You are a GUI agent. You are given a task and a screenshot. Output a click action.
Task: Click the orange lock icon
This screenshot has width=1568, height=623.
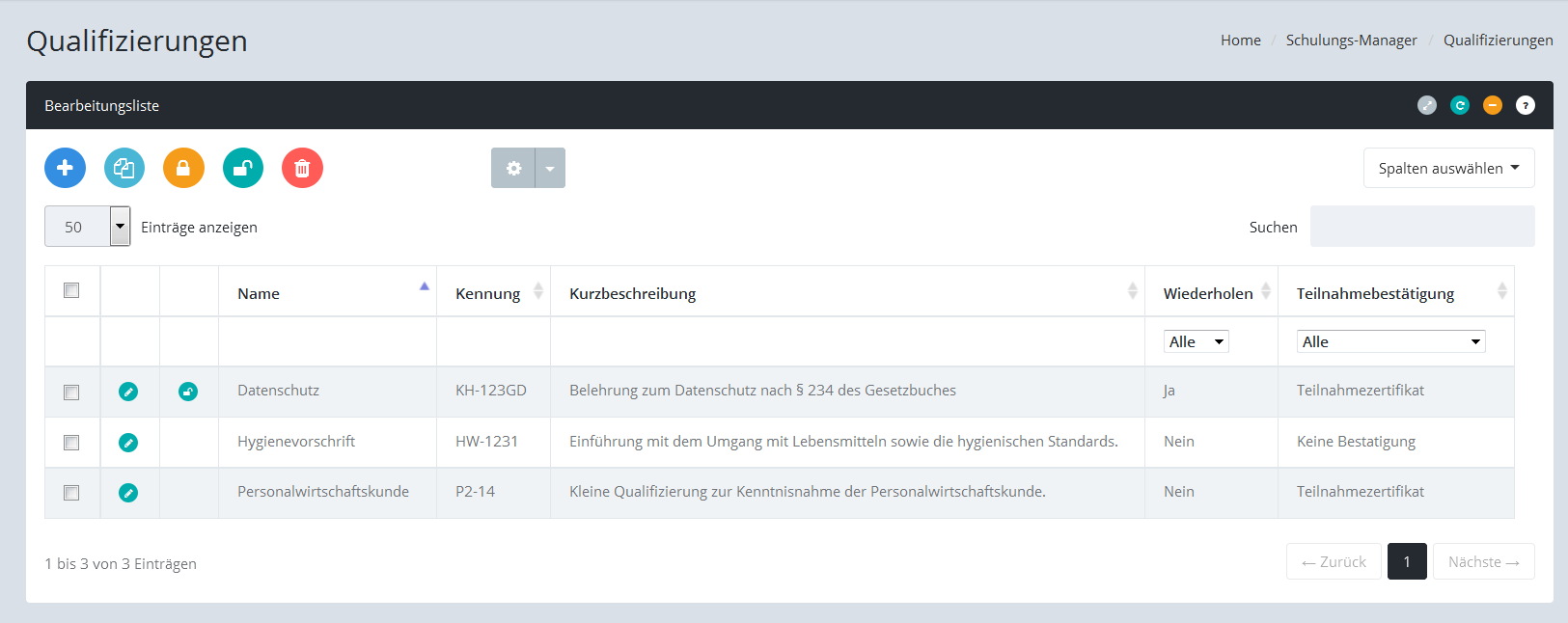183,168
